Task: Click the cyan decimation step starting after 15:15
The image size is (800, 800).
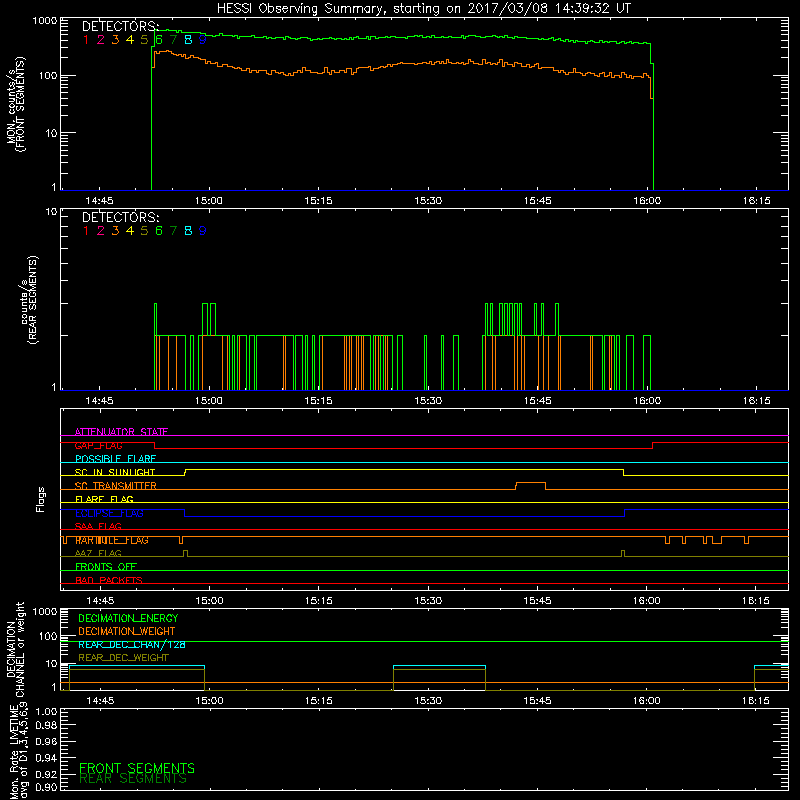Action: [x=439, y=666]
